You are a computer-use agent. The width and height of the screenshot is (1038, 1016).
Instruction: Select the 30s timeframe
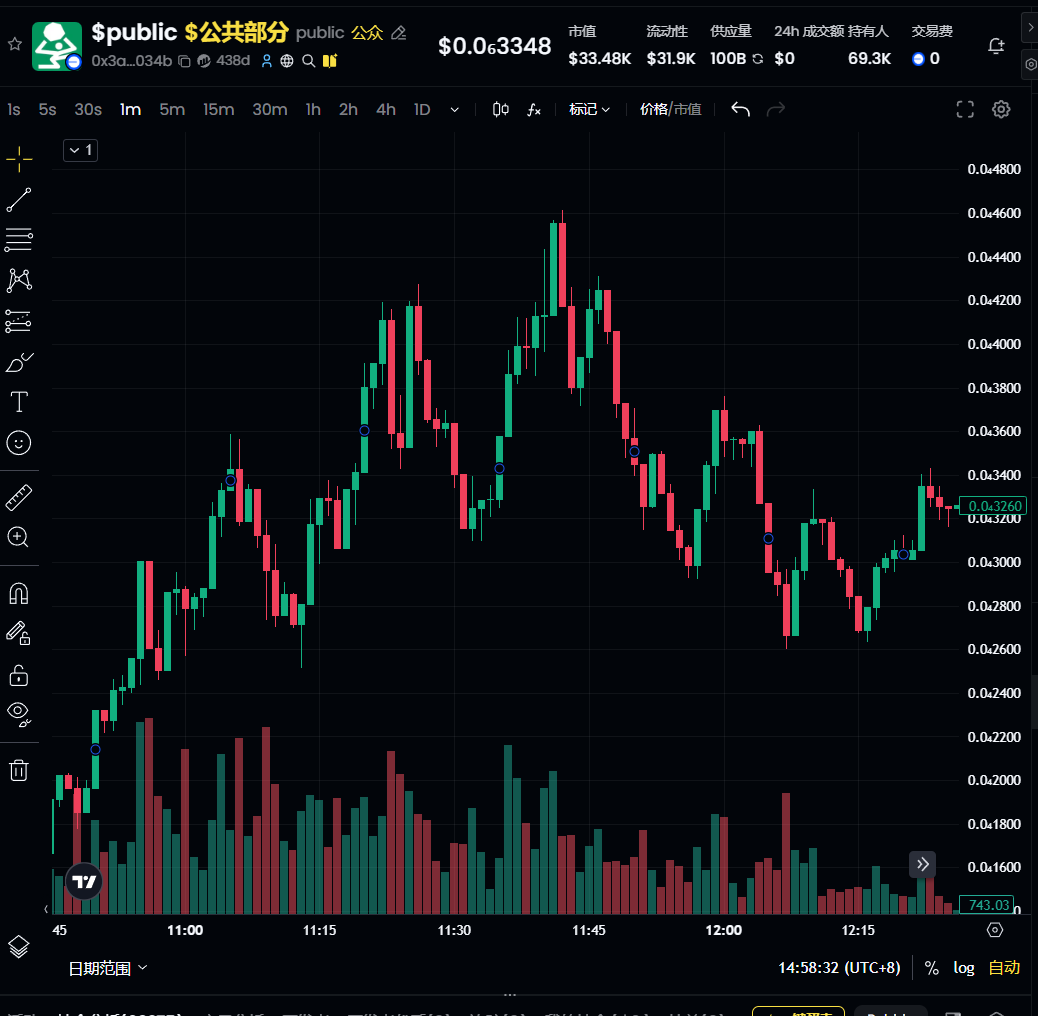88,109
